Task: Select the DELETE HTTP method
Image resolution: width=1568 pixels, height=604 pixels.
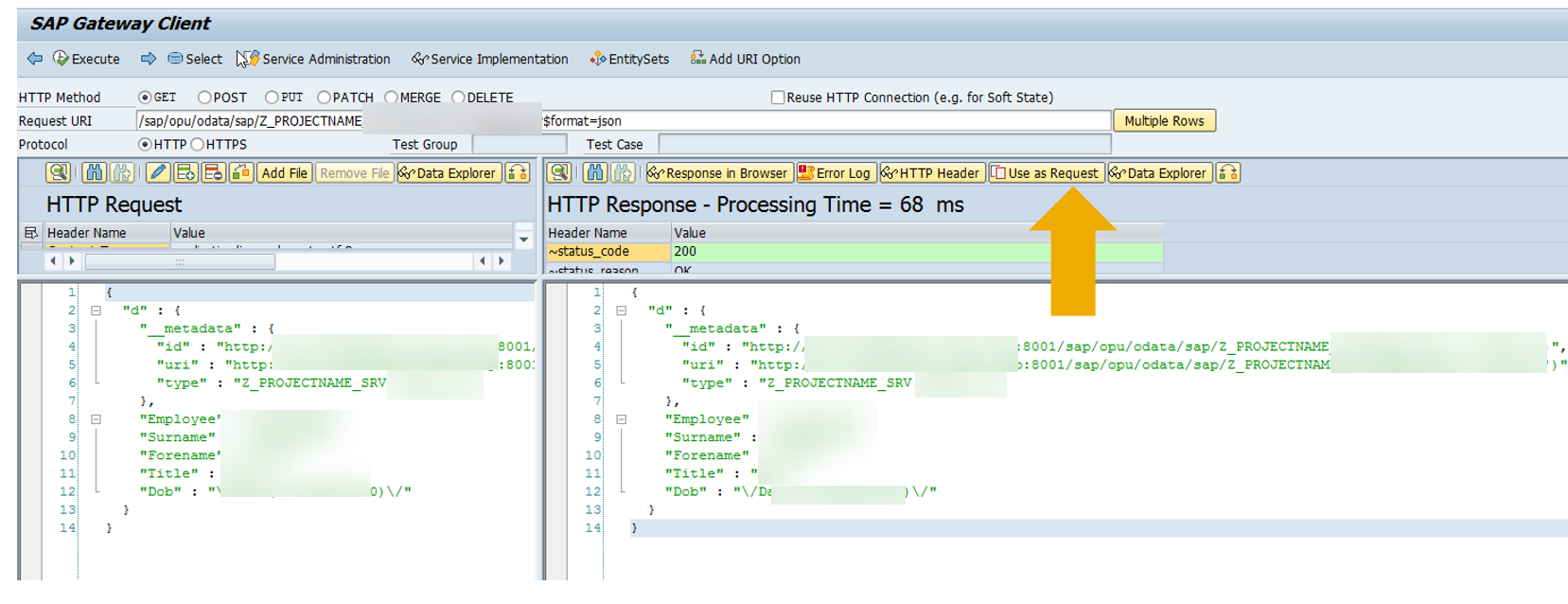Action: pos(458,98)
